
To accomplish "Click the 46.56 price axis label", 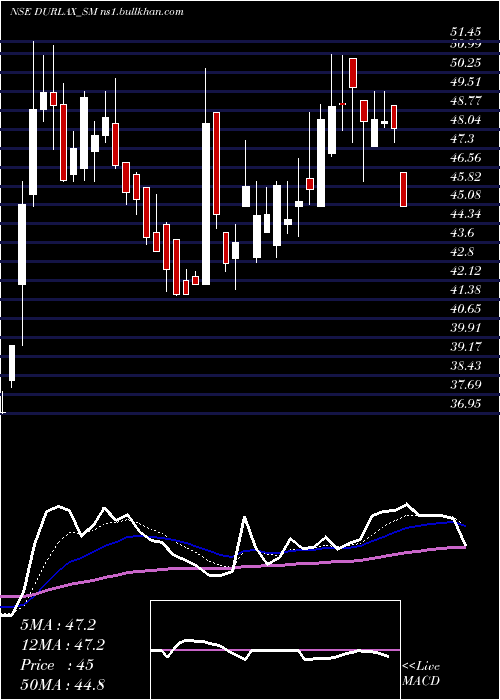I will coord(466,157).
